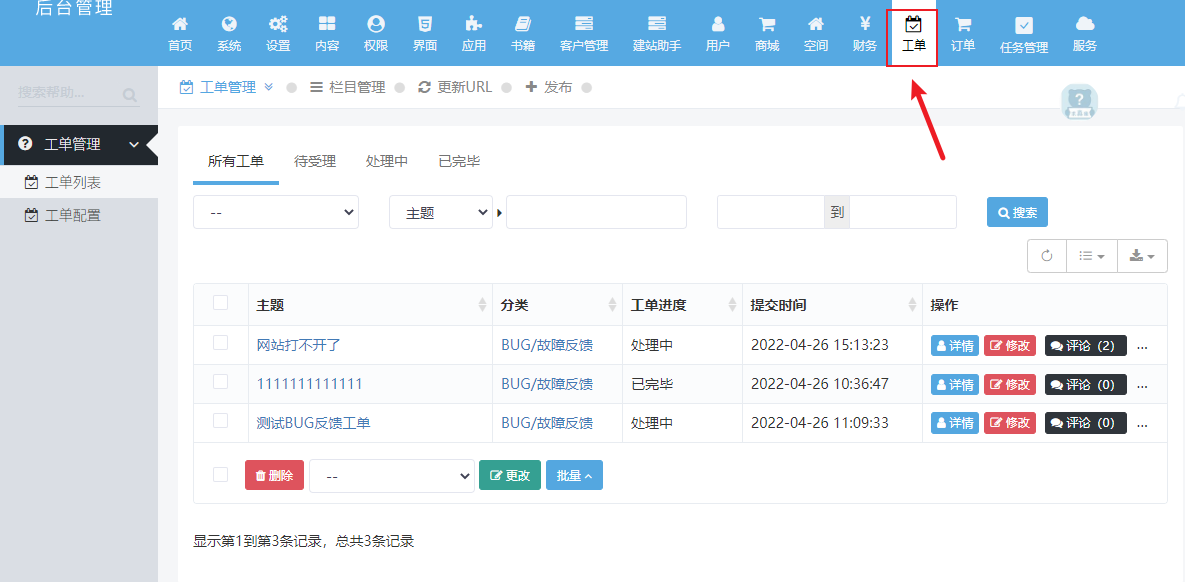Image resolution: width=1185 pixels, height=582 pixels.
Task: Open the column list view dropdown
Action: (x=1091, y=256)
